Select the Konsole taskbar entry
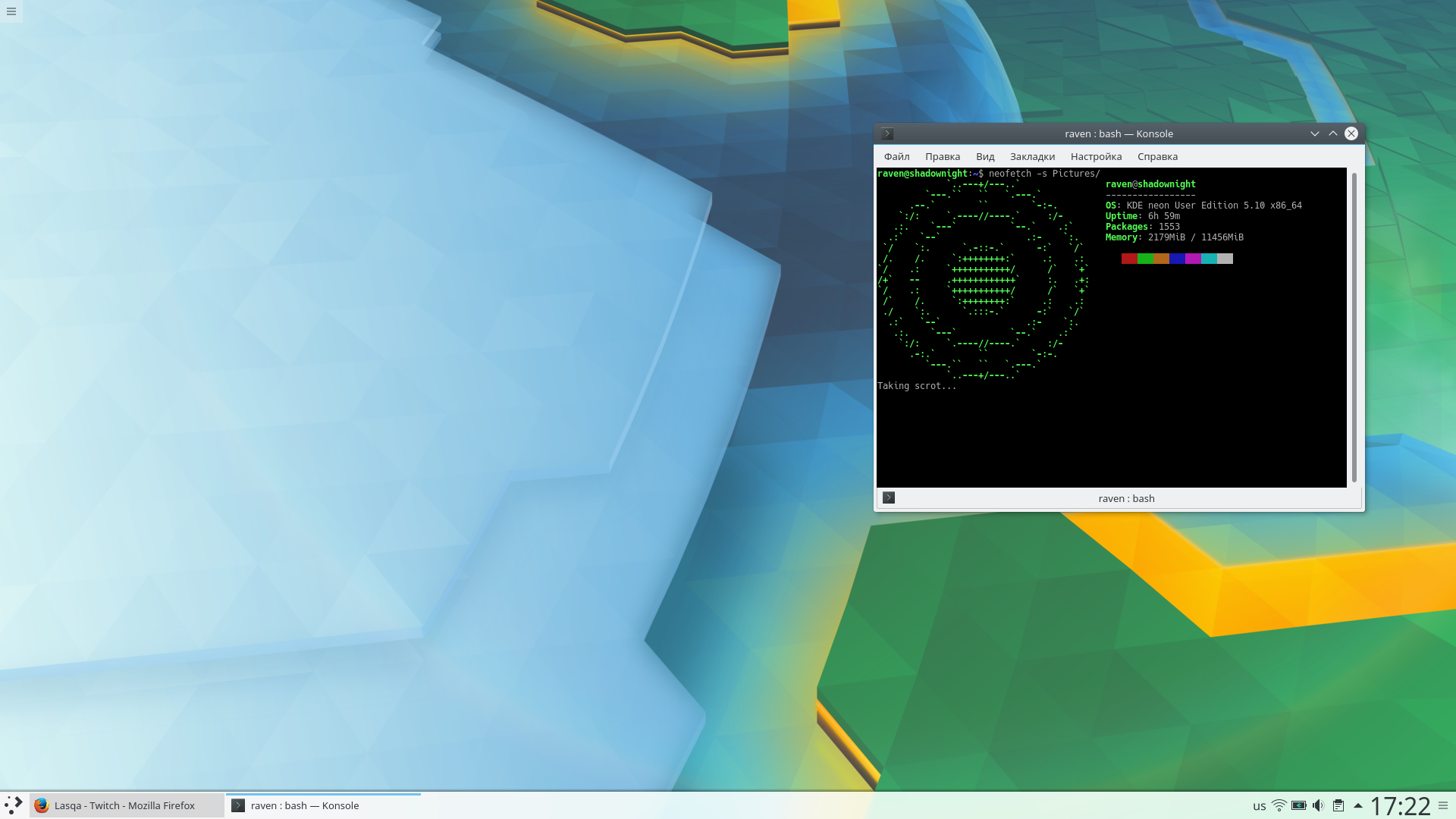This screenshot has width=1456, height=819. (323, 805)
